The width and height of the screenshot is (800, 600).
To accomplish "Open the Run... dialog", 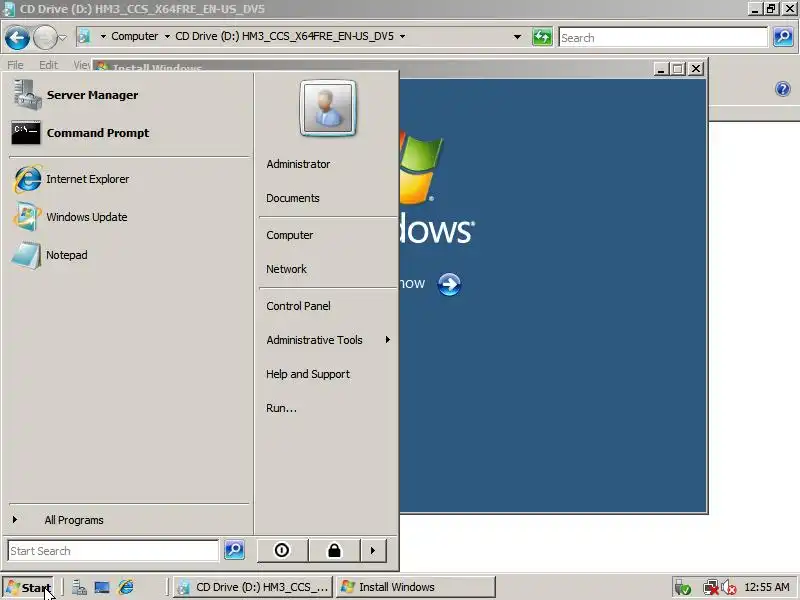I will click(x=281, y=408).
